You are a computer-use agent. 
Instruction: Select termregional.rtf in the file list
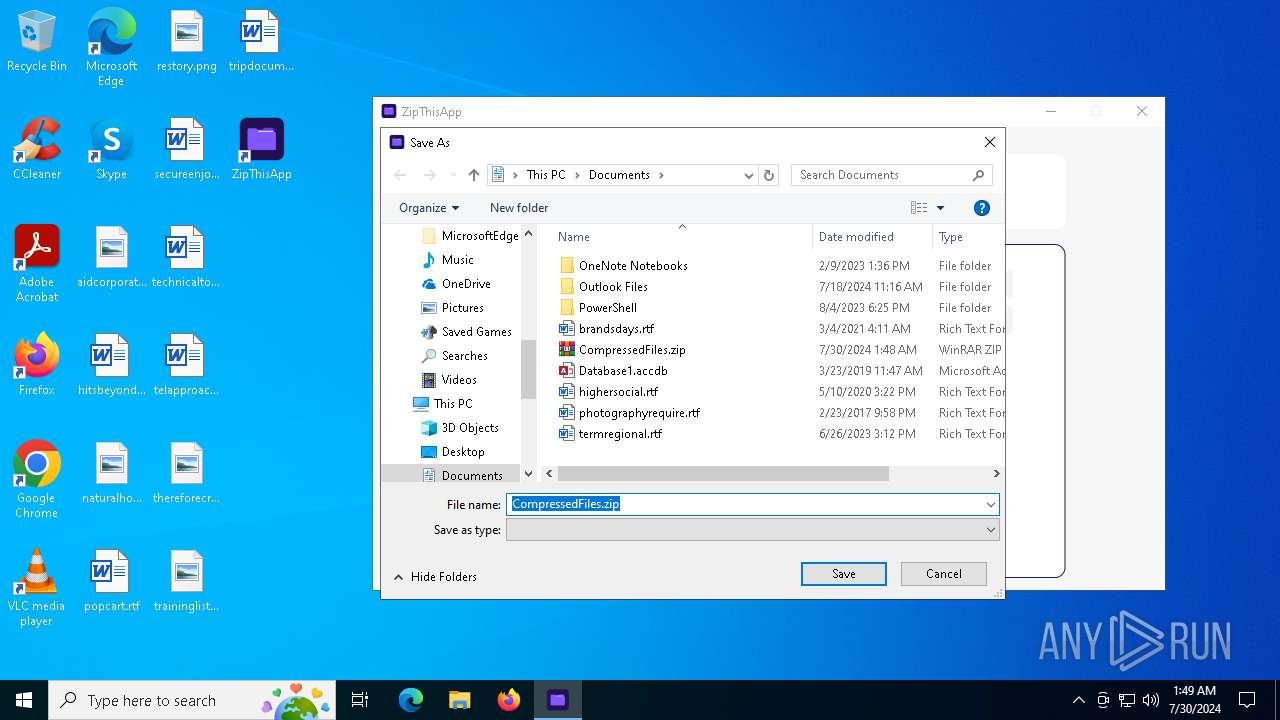coord(620,434)
